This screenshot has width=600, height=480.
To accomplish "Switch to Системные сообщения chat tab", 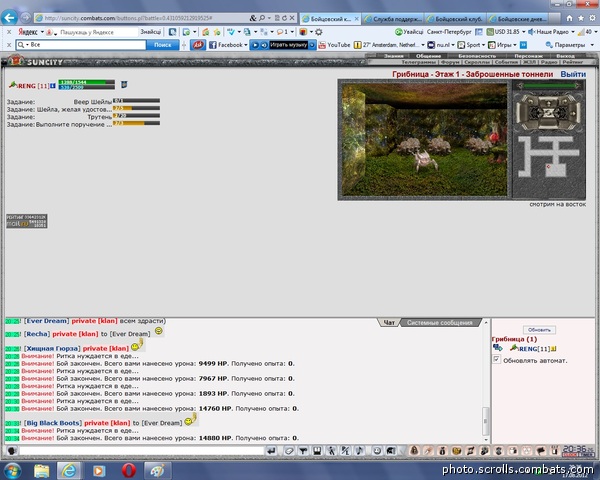I will tap(439, 323).
